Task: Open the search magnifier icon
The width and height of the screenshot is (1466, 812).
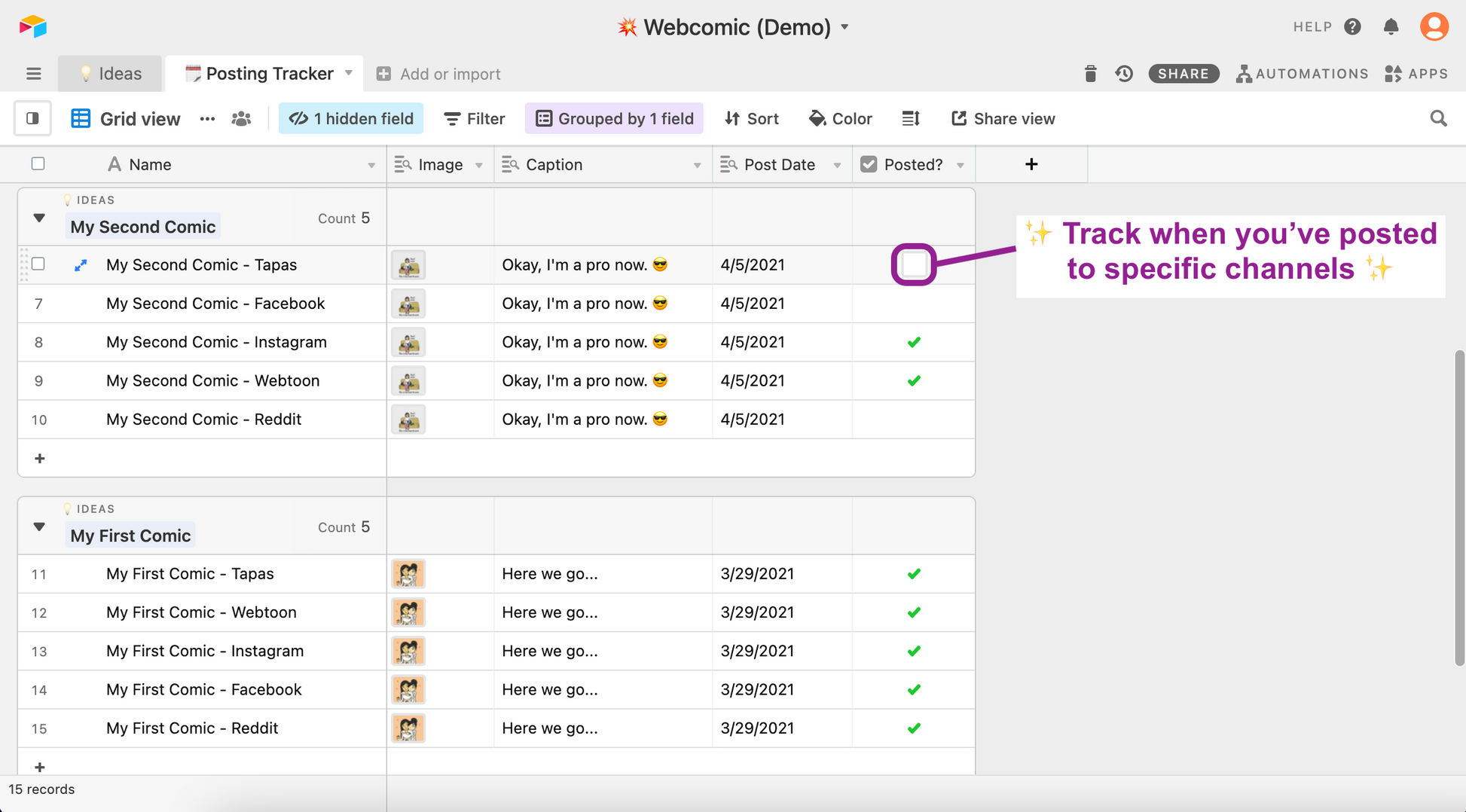Action: [1438, 119]
